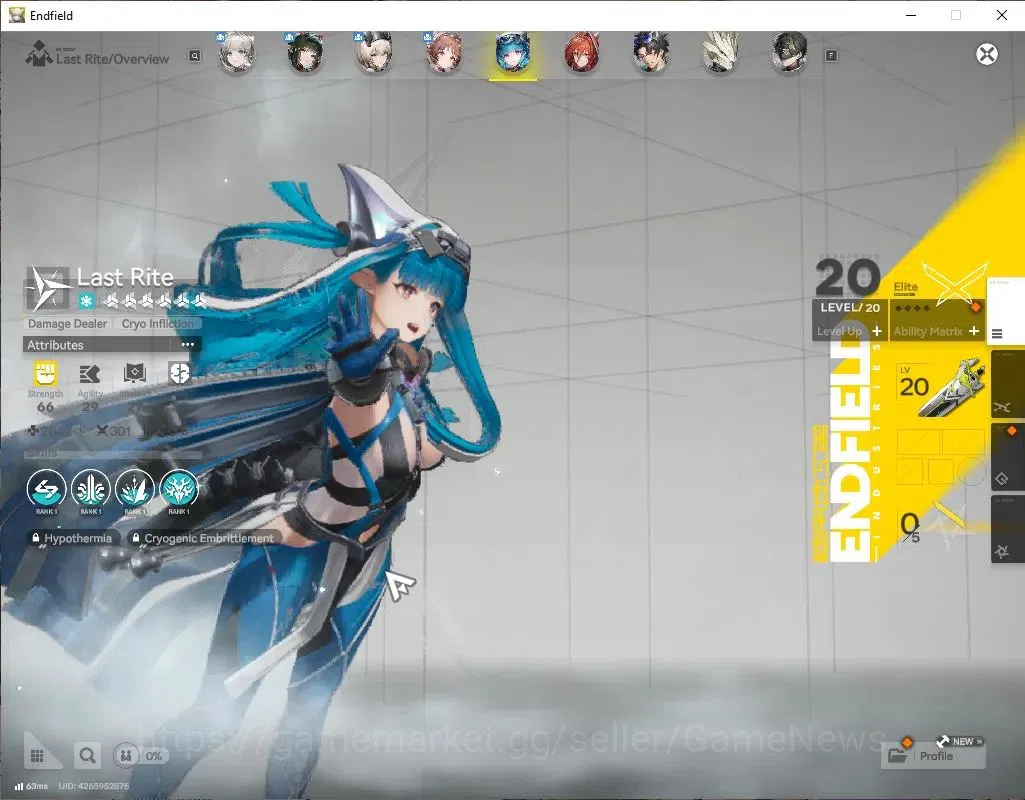Click the LEVEL/ 20 label
Viewport: 1025px width, 800px height.
[x=850, y=308]
